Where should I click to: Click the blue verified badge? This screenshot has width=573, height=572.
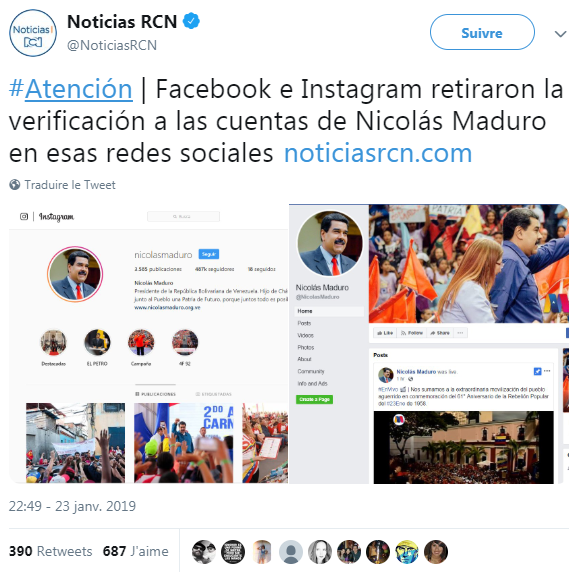pyautogui.click(x=191, y=21)
